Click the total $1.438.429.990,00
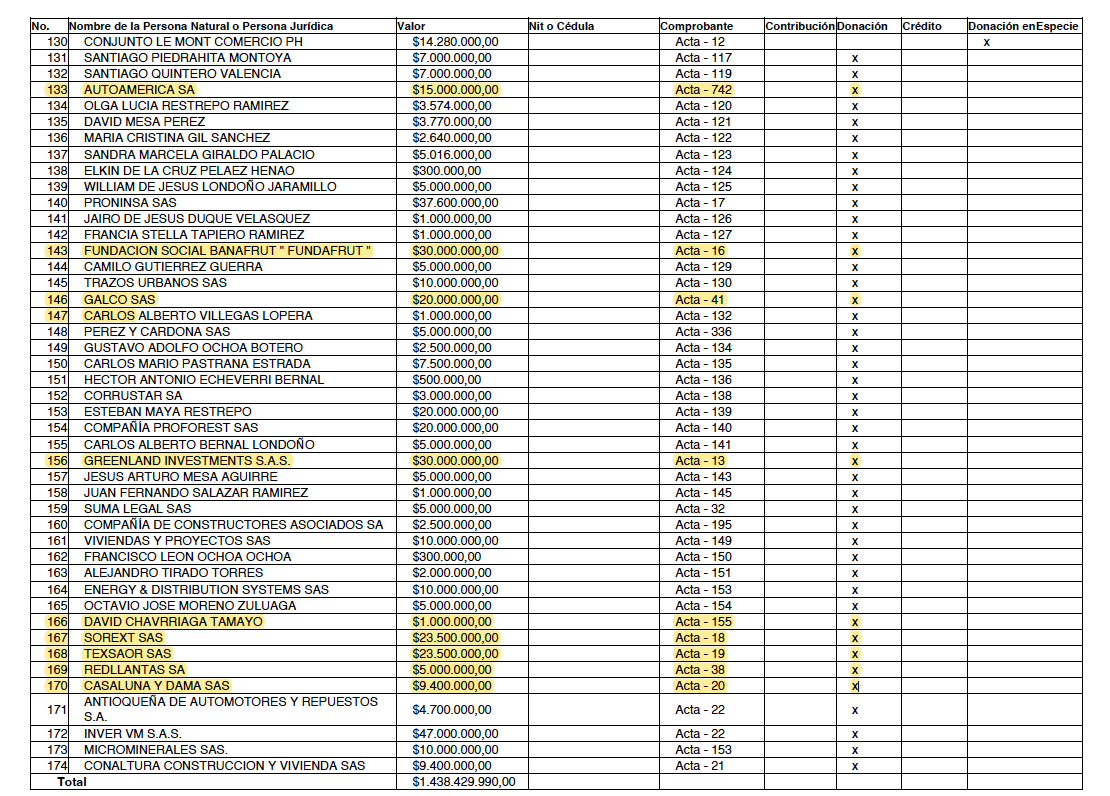The image size is (1110, 796). point(464,782)
